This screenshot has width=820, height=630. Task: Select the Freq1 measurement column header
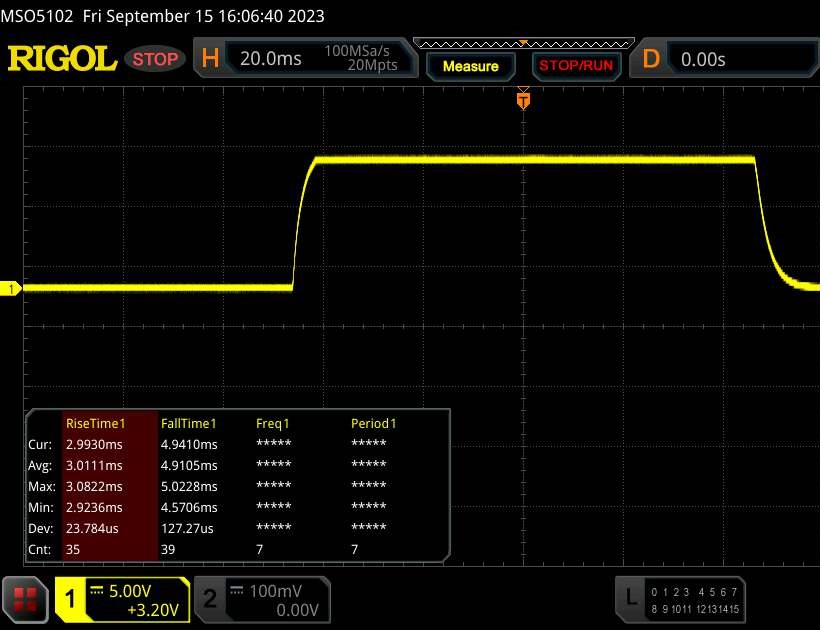(x=272, y=423)
